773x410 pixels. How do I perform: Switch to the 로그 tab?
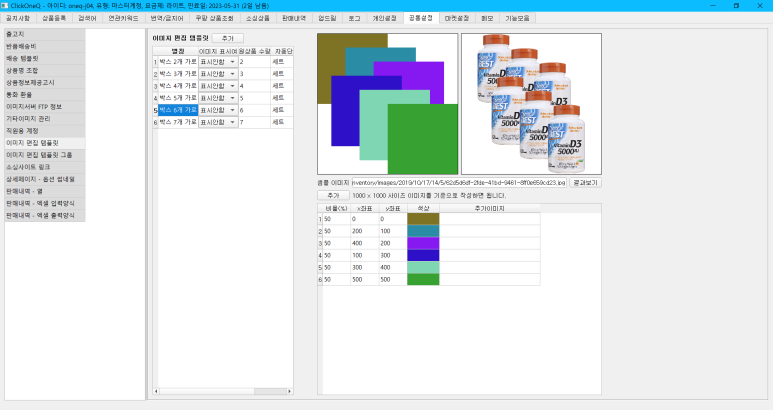(x=354, y=18)
